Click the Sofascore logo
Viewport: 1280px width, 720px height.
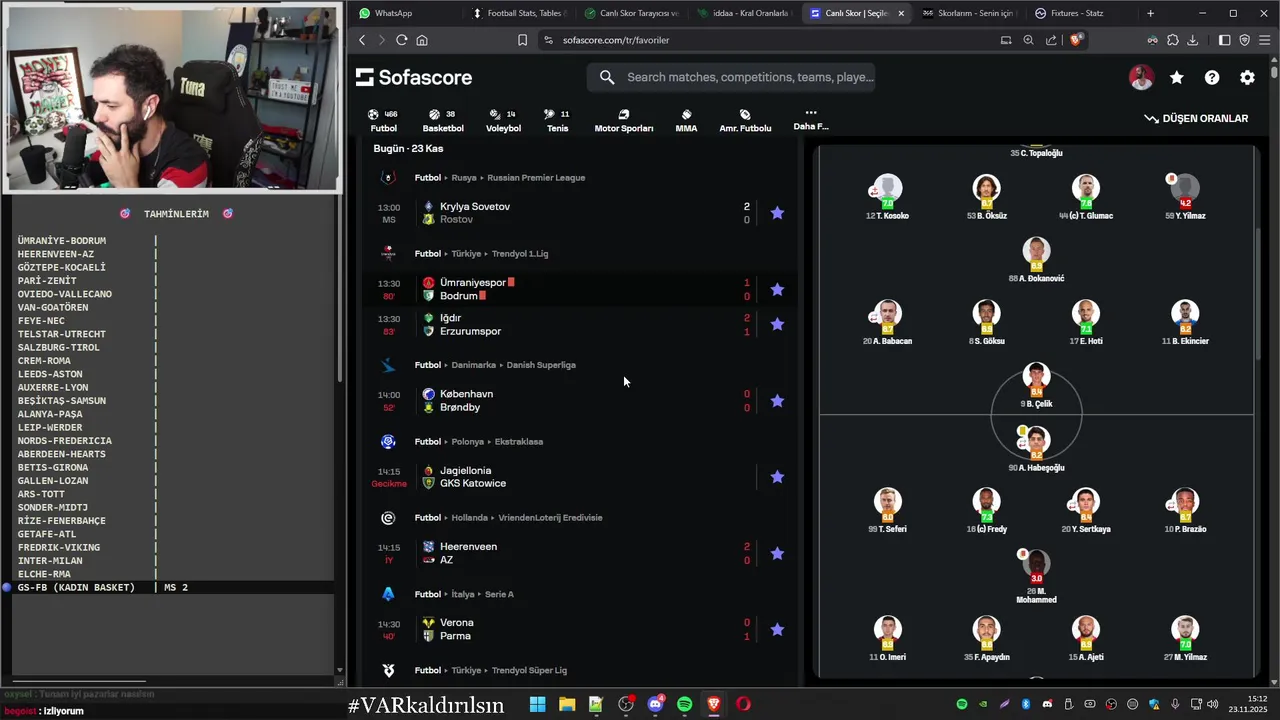(414, 77)
